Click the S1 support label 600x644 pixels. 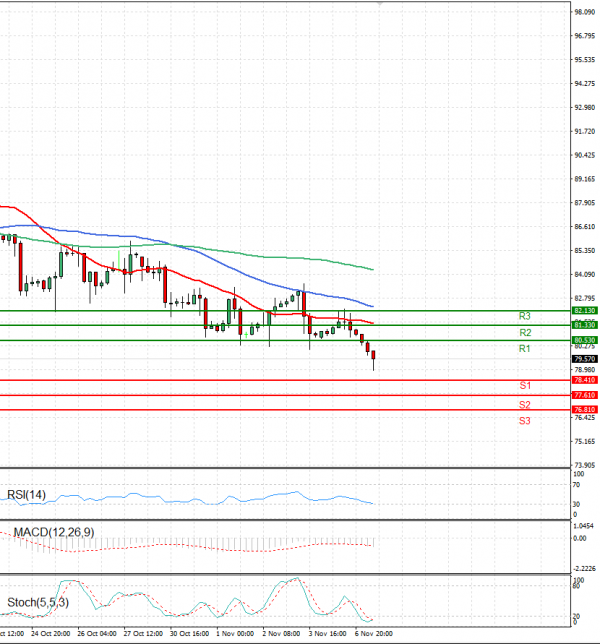click(x=525, y=385)
